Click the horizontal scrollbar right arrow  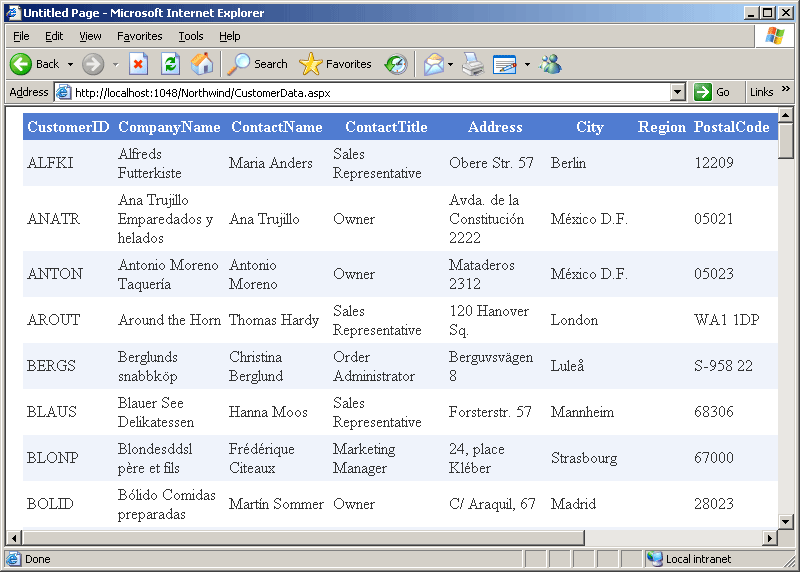770,538
